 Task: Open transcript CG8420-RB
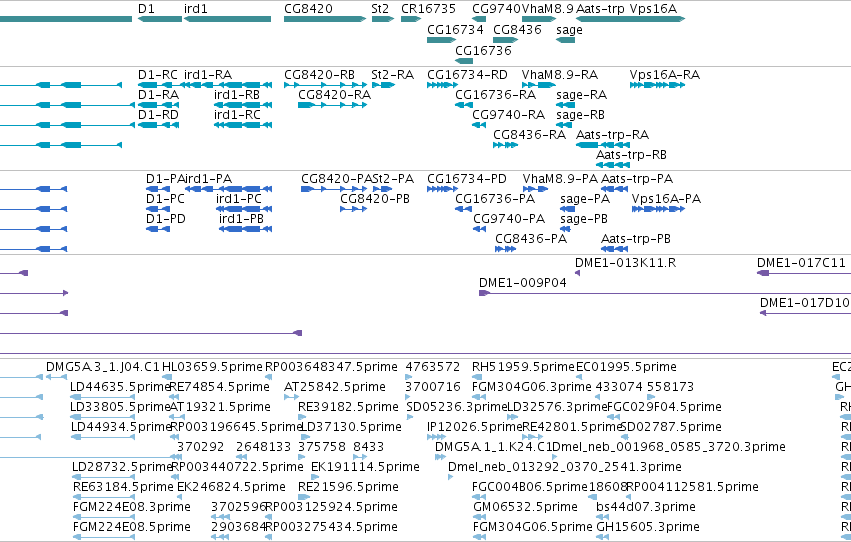coord(319,74)
